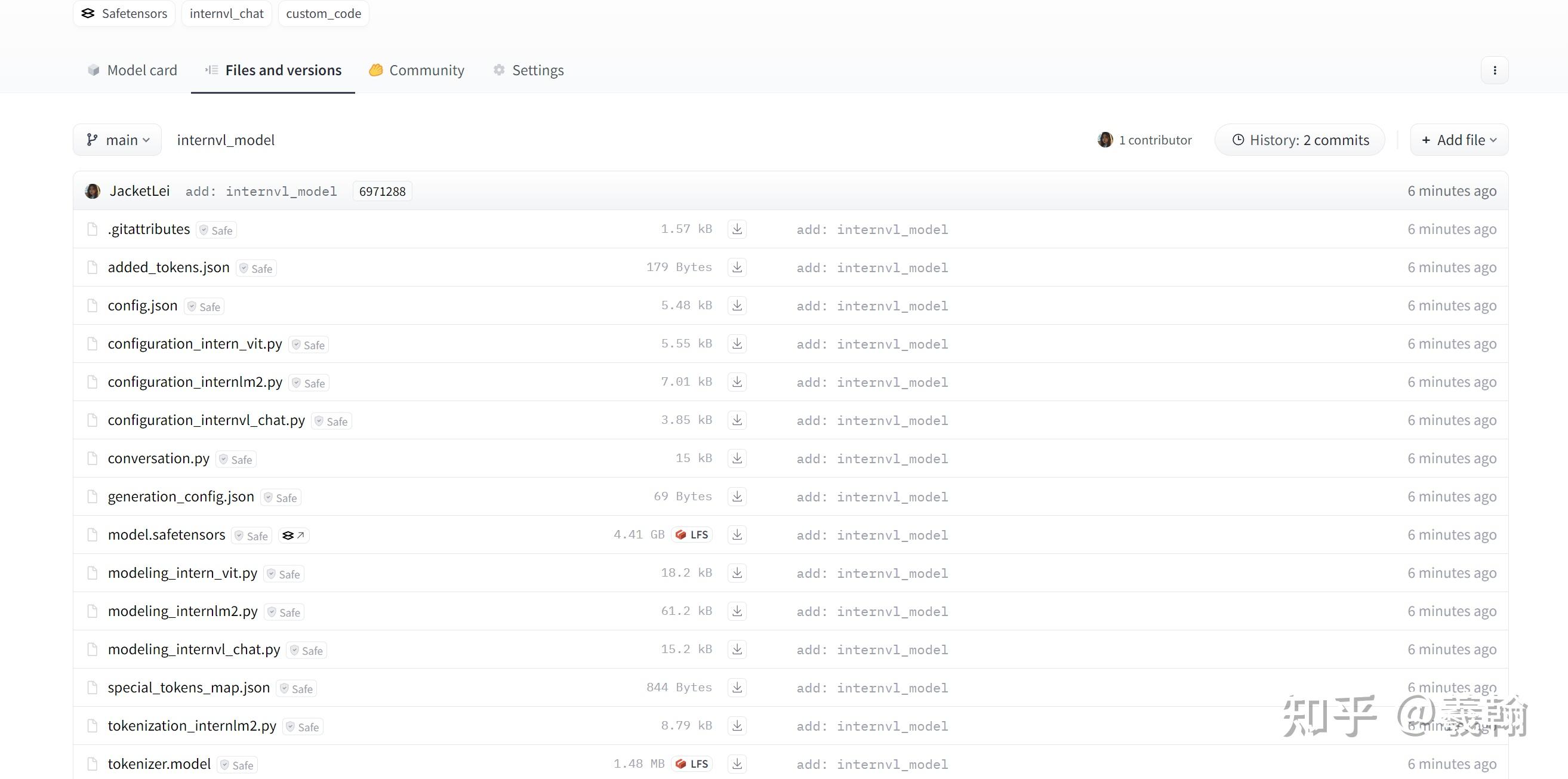The image size is (1568, 779).
Task: Go to the Settings tab
Action: 528,70
